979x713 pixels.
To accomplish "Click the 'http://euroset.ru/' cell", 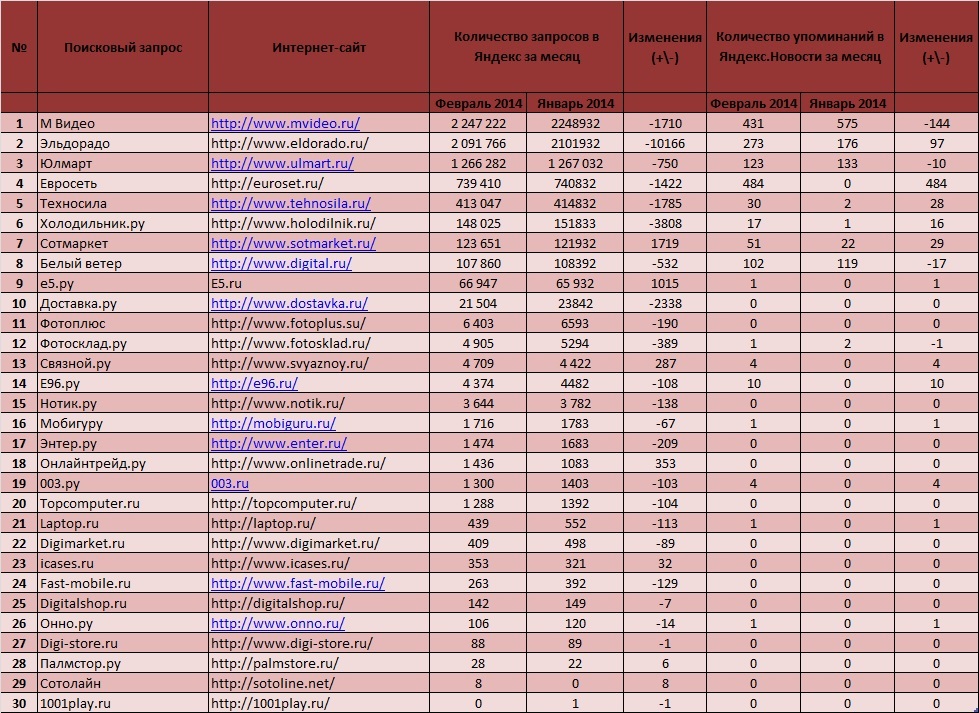I will (319, 184).
